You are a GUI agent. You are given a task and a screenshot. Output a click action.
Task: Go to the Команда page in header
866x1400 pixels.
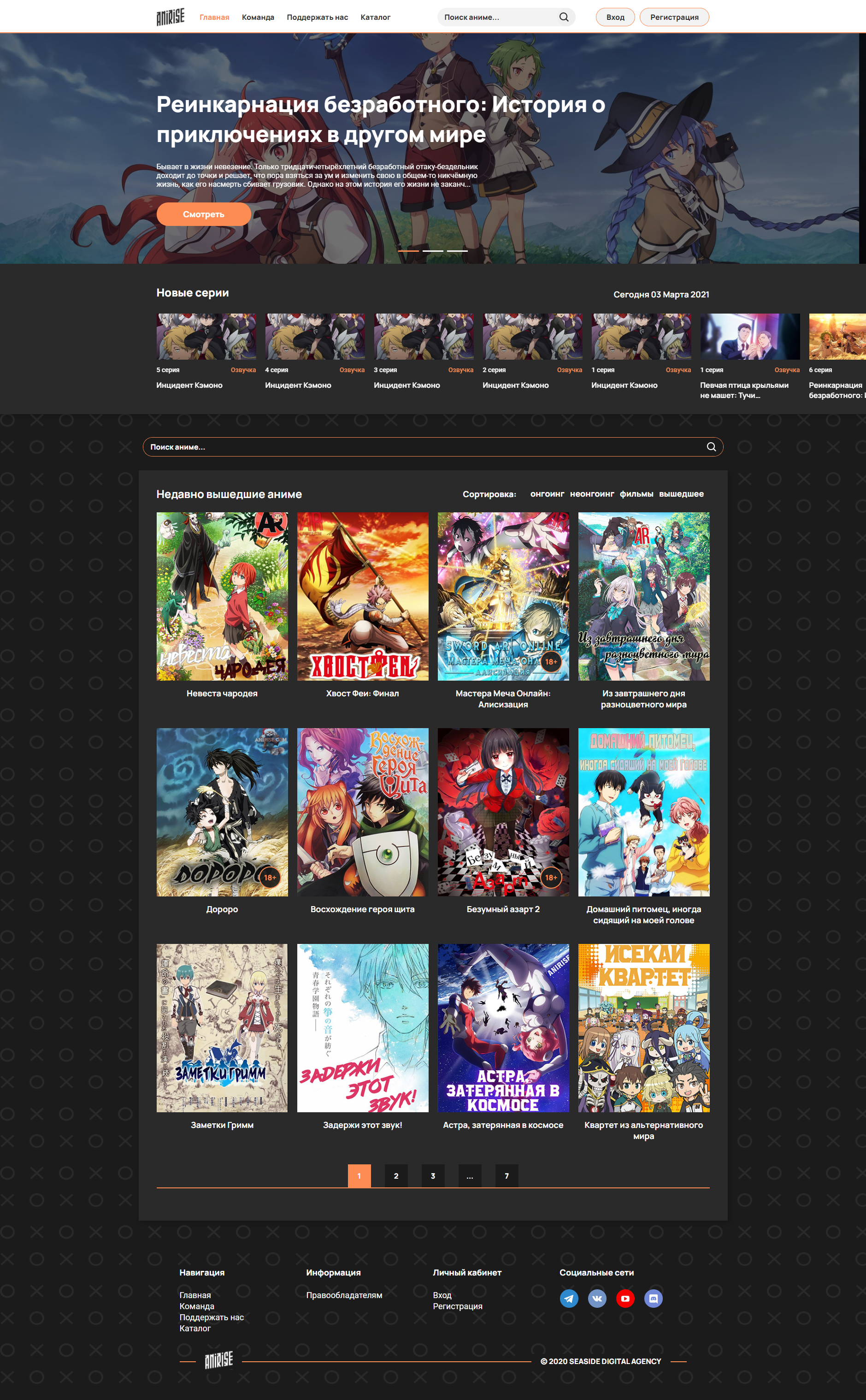258,17
